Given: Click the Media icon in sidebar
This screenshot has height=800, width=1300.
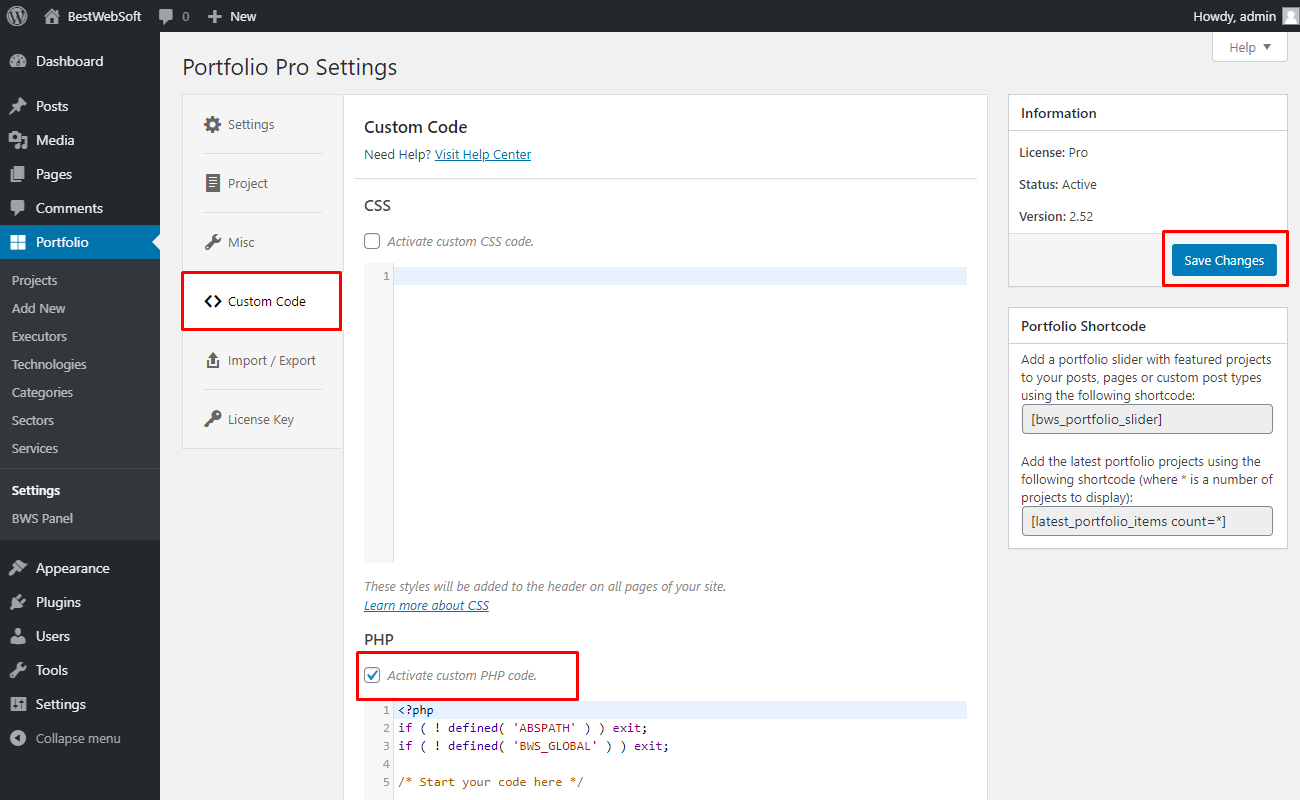Looking at the screenshot, I should click(18, 140).
